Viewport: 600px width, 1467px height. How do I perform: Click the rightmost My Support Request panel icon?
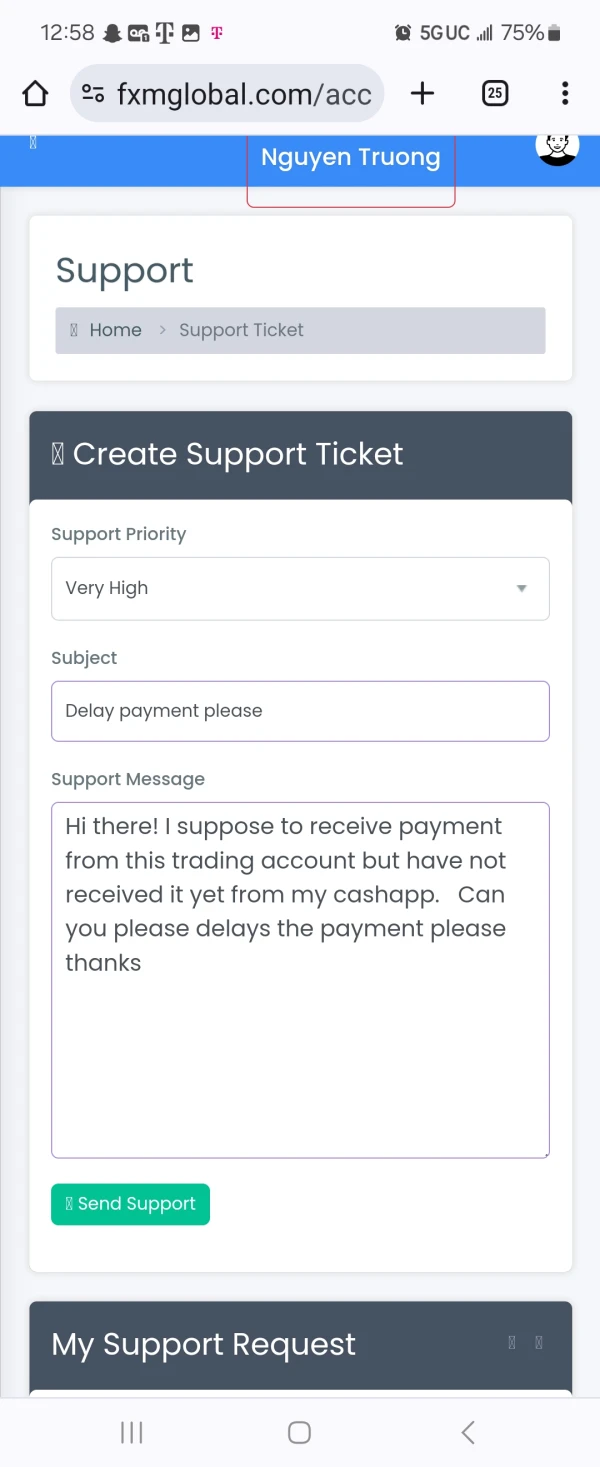pyautogui.click(x=539, y=1343)
